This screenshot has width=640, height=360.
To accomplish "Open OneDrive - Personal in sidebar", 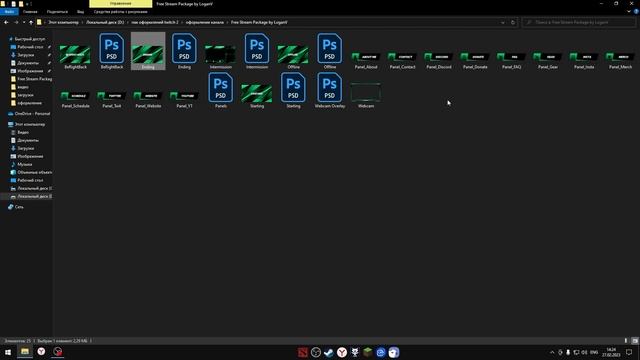I will pos(29,114).
